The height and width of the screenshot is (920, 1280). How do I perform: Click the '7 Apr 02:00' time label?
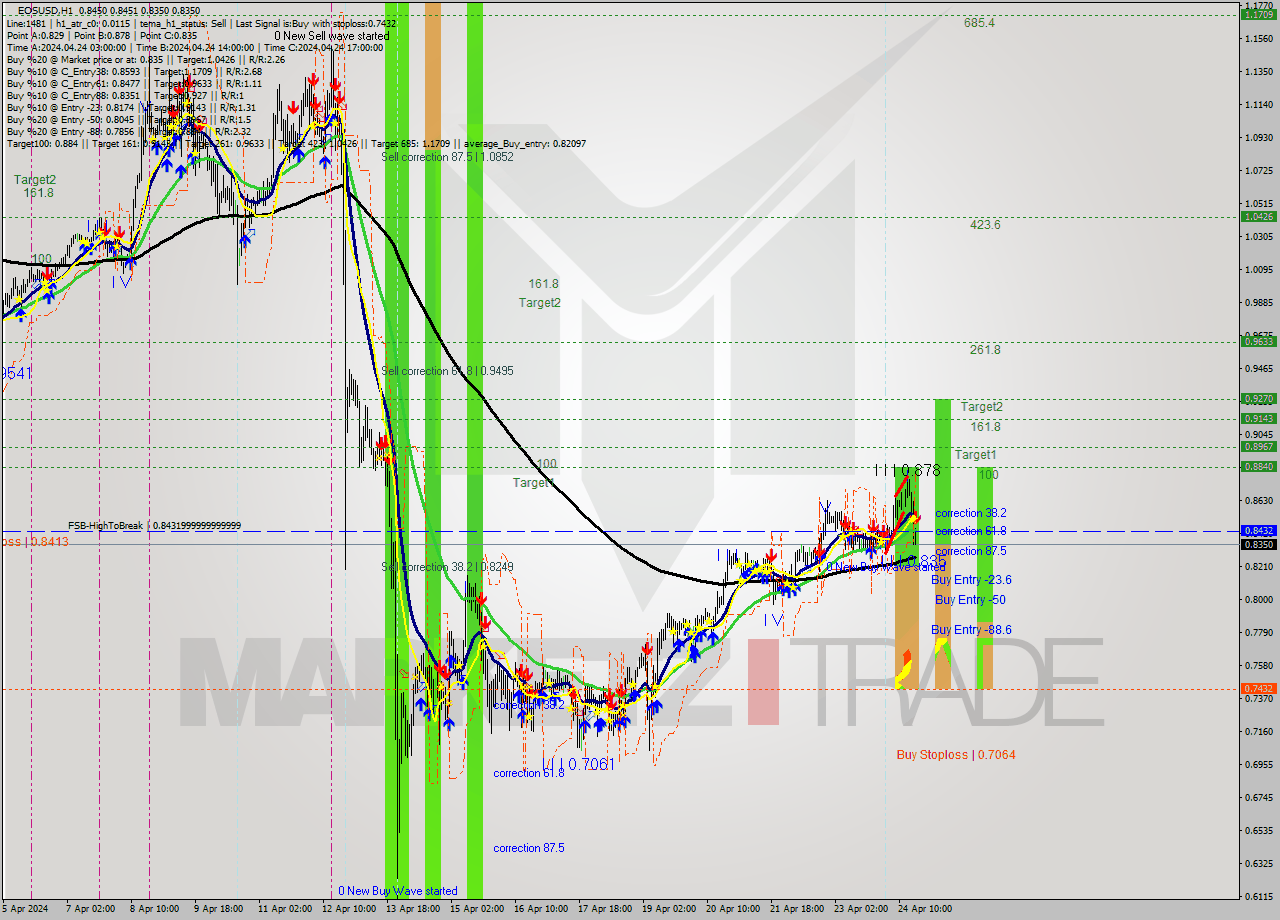90,909
